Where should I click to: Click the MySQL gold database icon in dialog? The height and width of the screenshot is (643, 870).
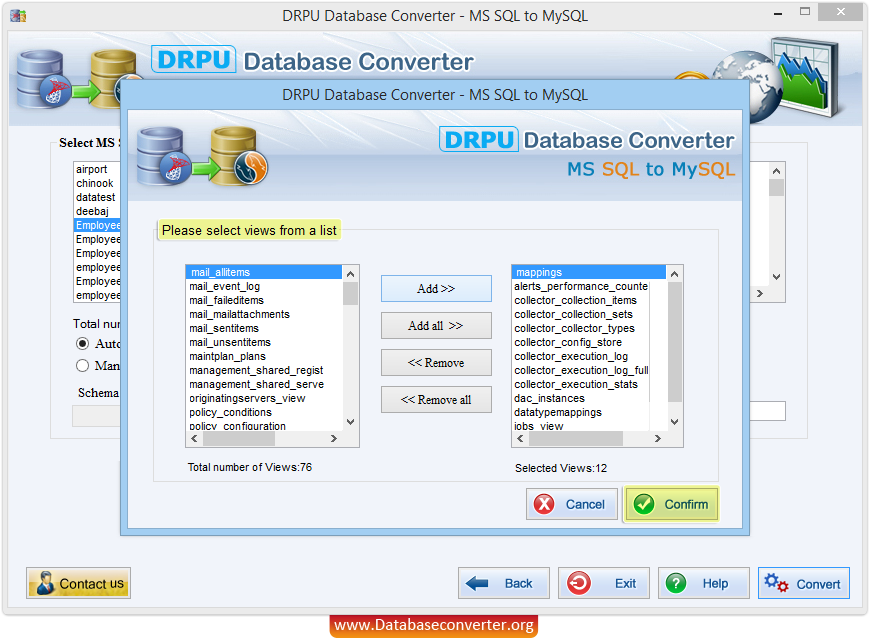[x=239, y=156]
